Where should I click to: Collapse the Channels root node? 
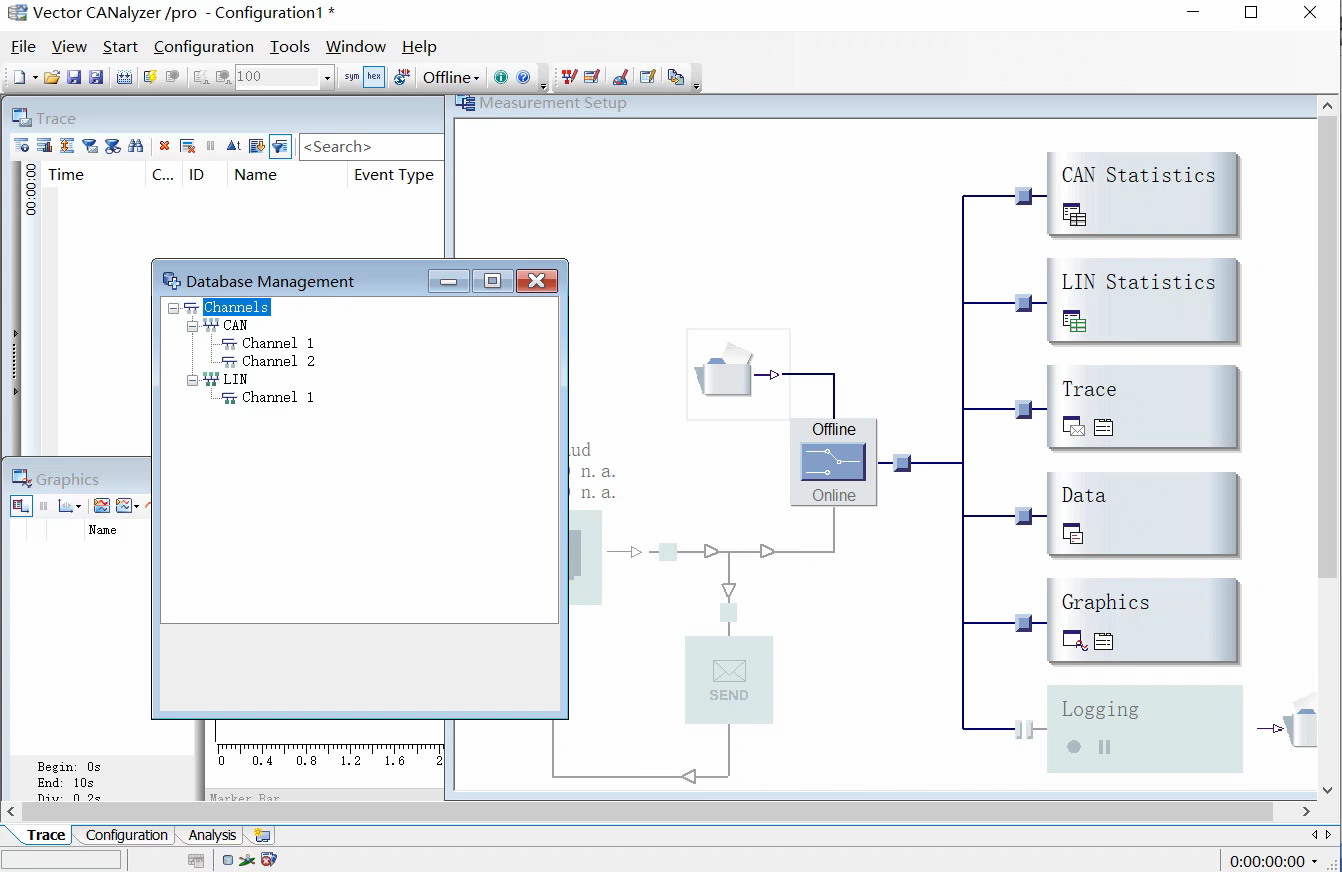pos(173,308)
